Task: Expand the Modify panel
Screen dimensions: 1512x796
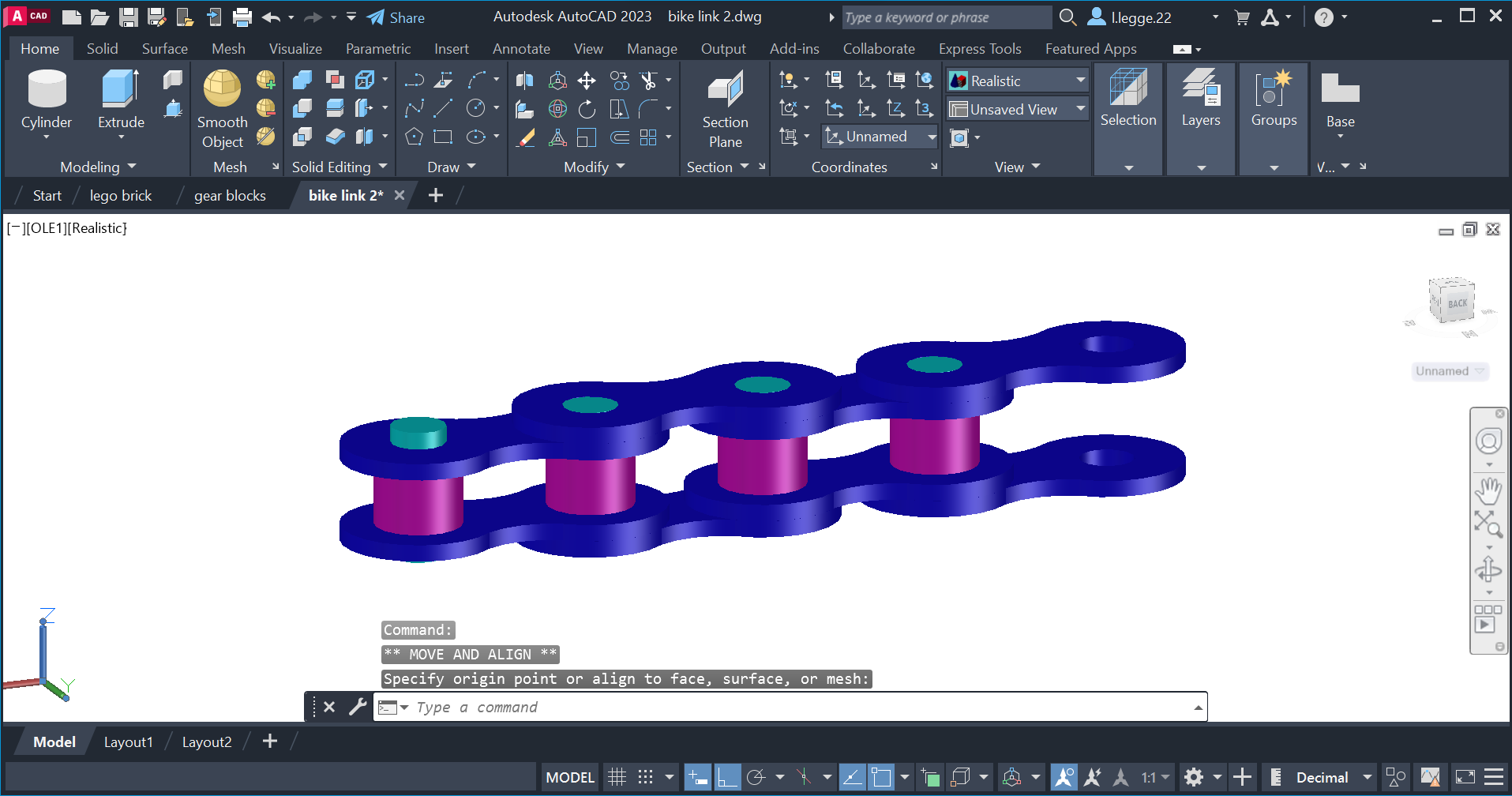Action: (x=594, y=167)
